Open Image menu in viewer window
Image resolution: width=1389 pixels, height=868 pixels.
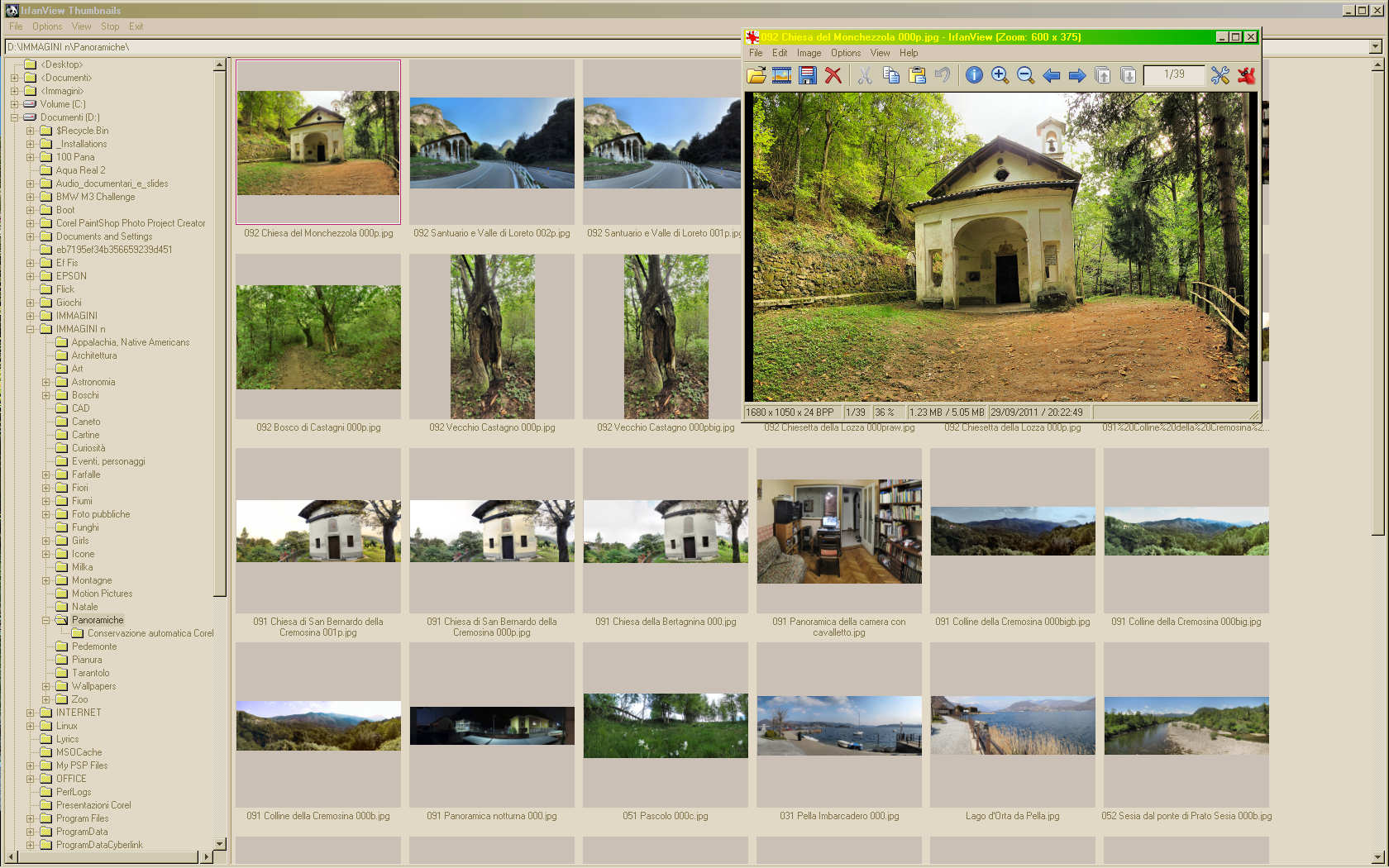809,53
